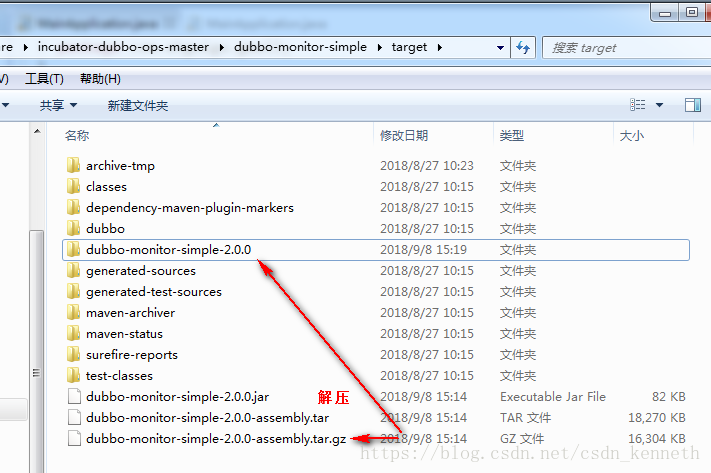
Task: Open the 工具(T) menu
Action: tap(44, 79)
